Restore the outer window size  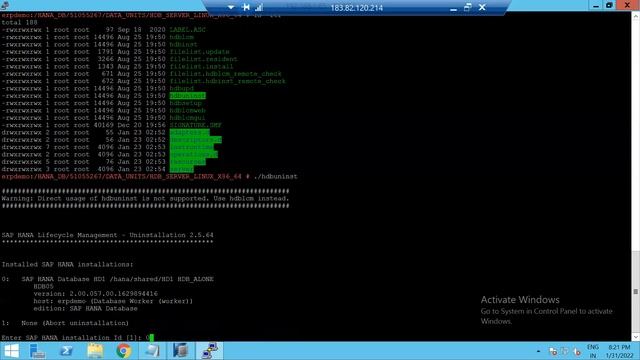click(x=609, y=5)
